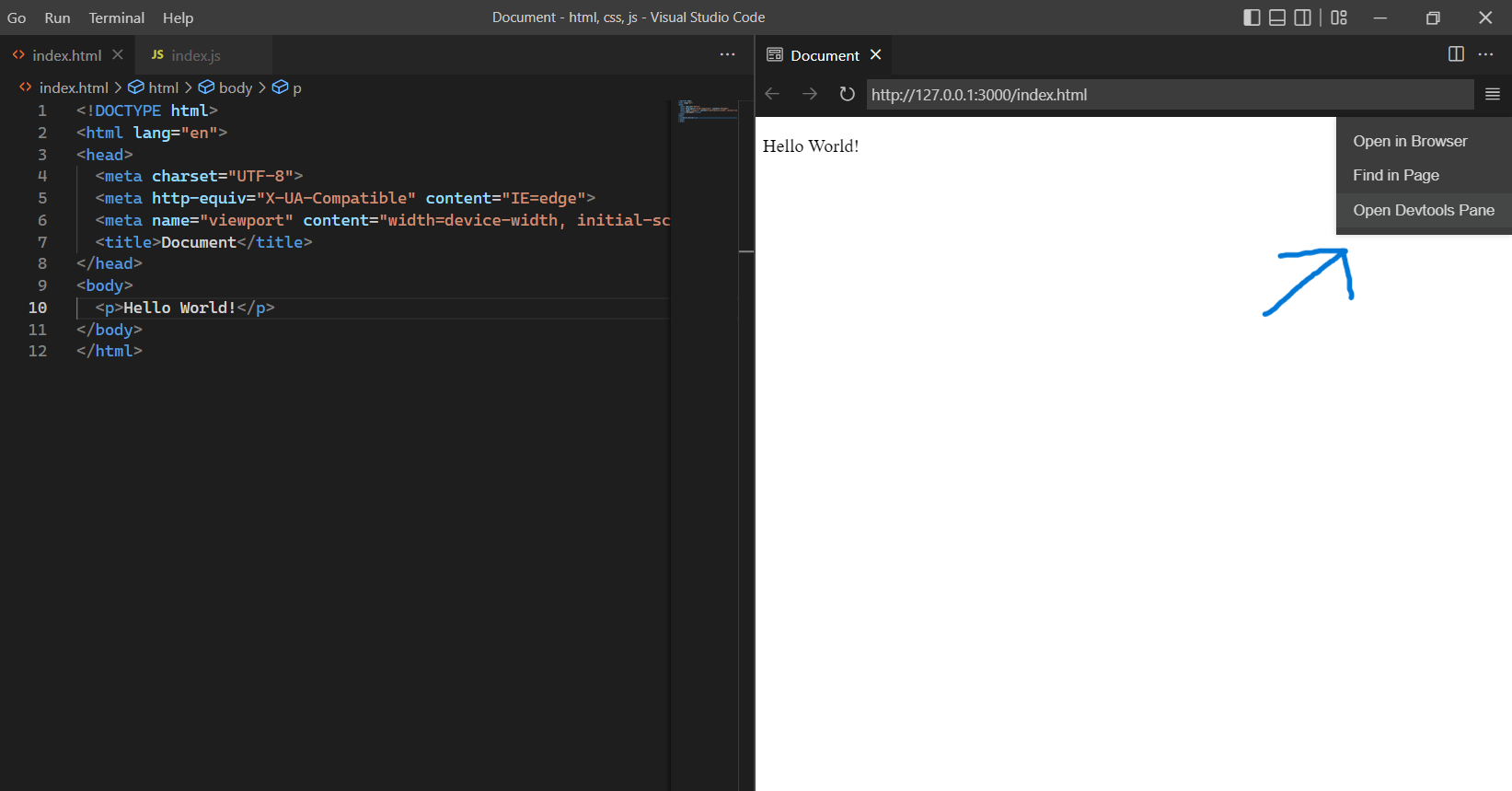Restore down the VS Code window

1433,17
